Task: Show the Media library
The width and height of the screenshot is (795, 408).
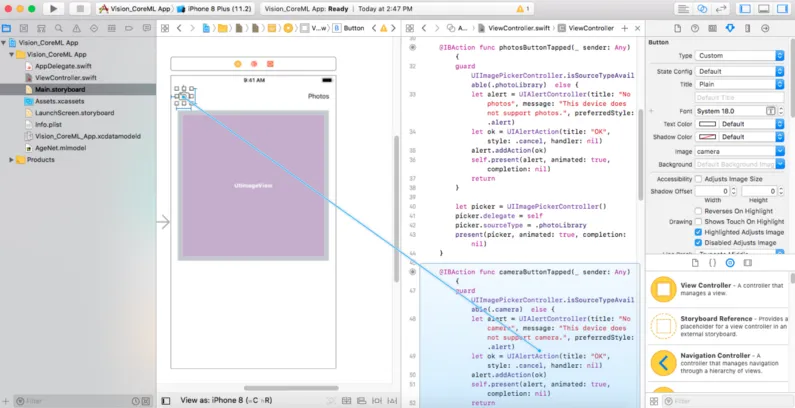Action: [747, 263]
